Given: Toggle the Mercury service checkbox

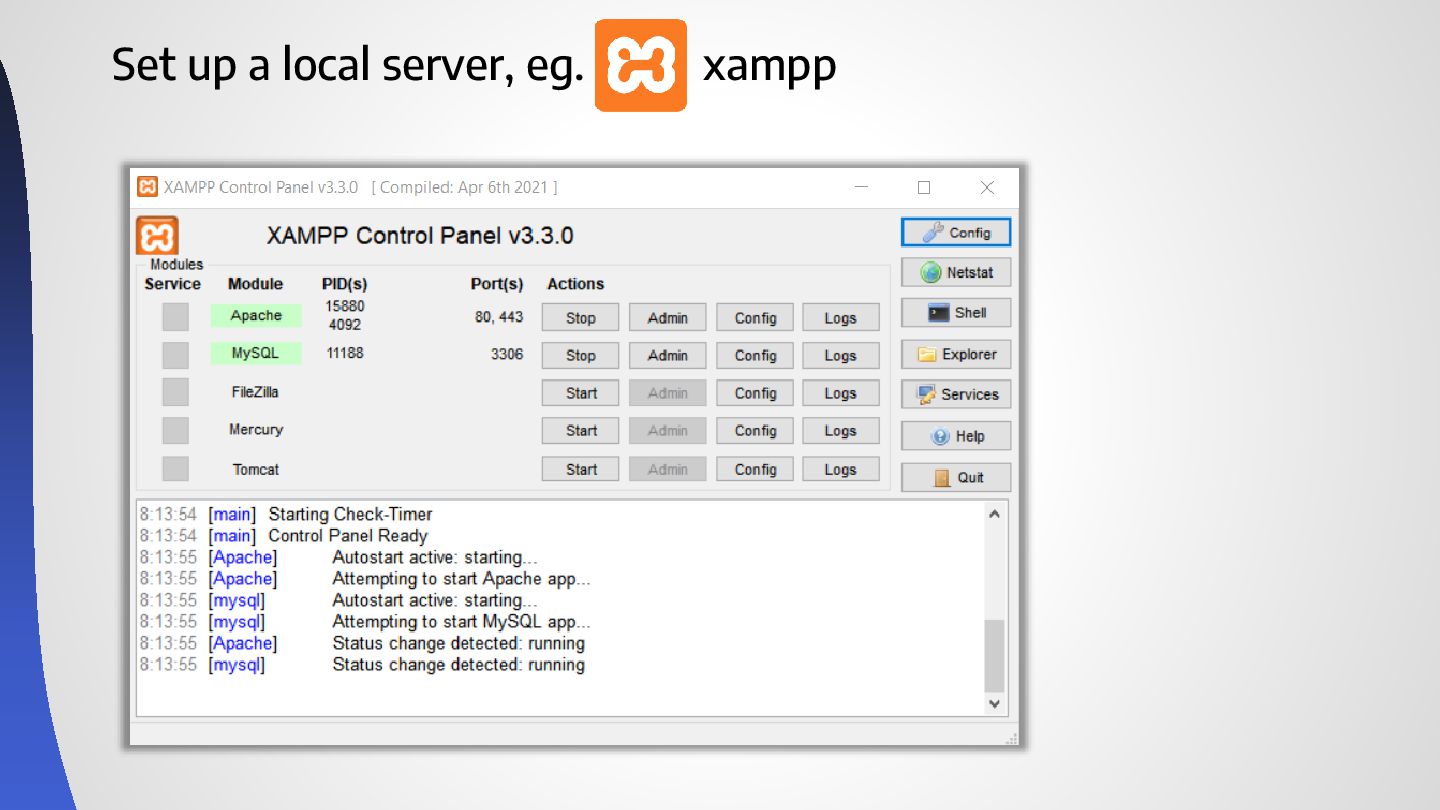Looking at the screenshot, I should [175, 430].
